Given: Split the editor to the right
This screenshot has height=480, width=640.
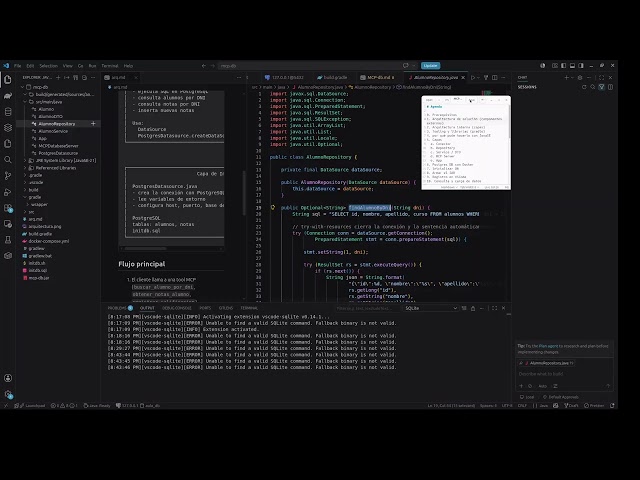Looking at the screenshot, I should coord(495,77).
